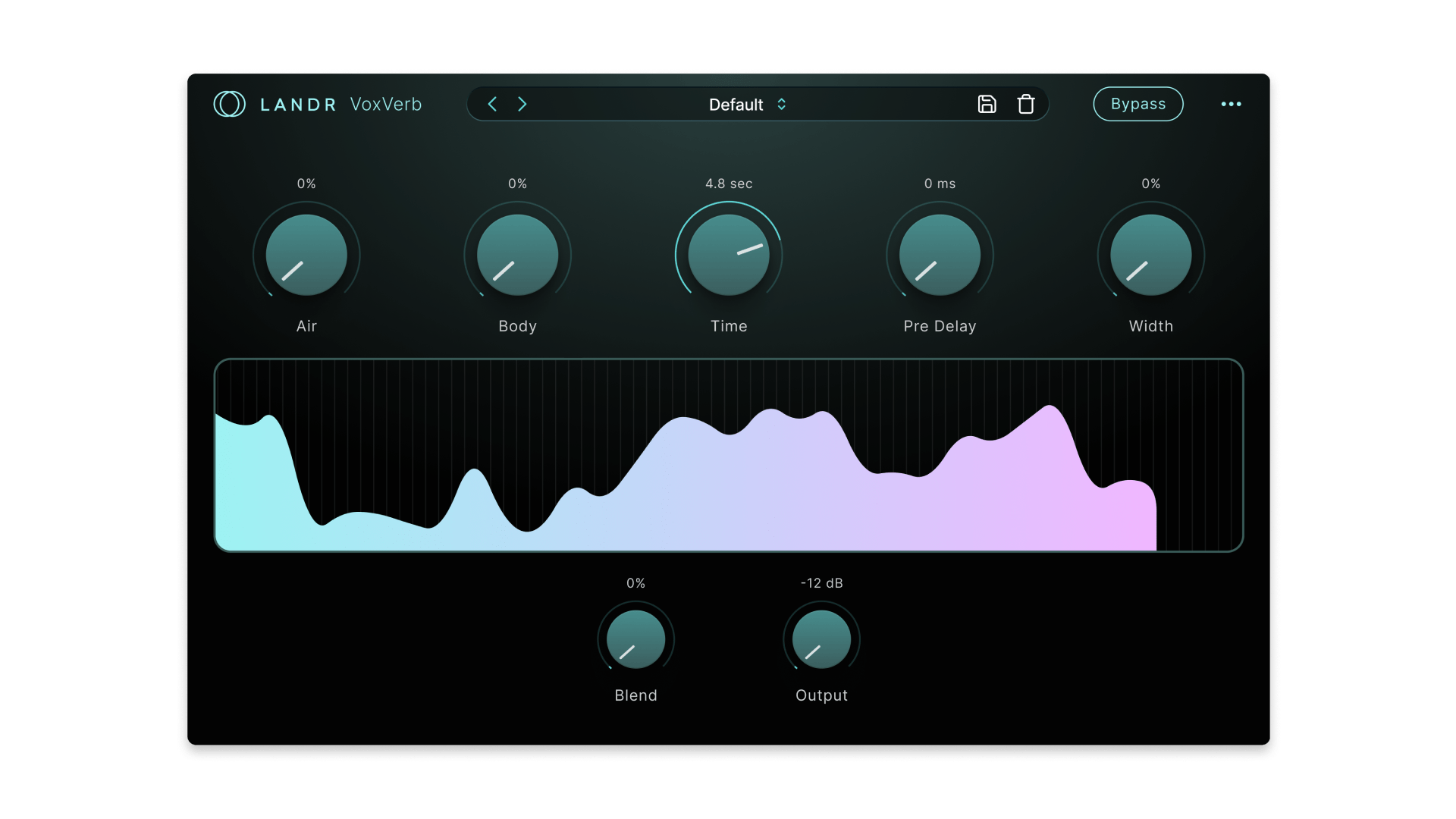Click the Output knob
Screen dimensions: 1456x819
[821, 639]
